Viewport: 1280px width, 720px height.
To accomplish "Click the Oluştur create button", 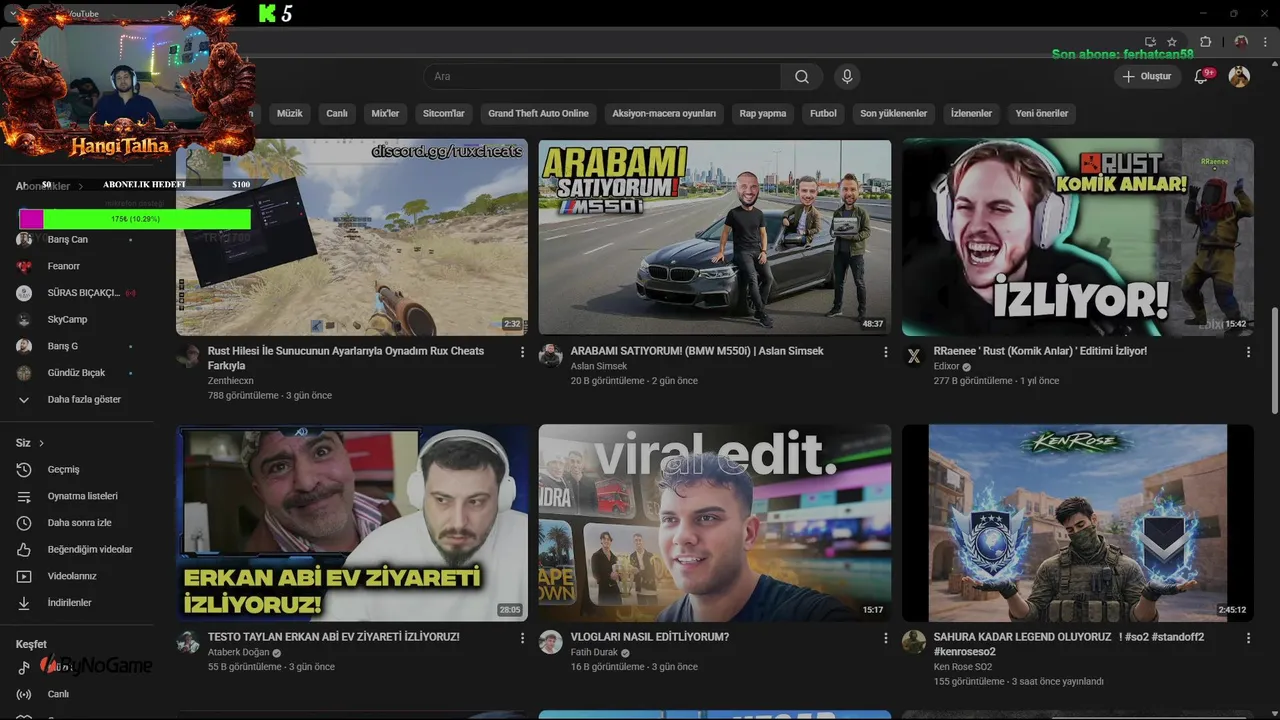I will 1147,77.
